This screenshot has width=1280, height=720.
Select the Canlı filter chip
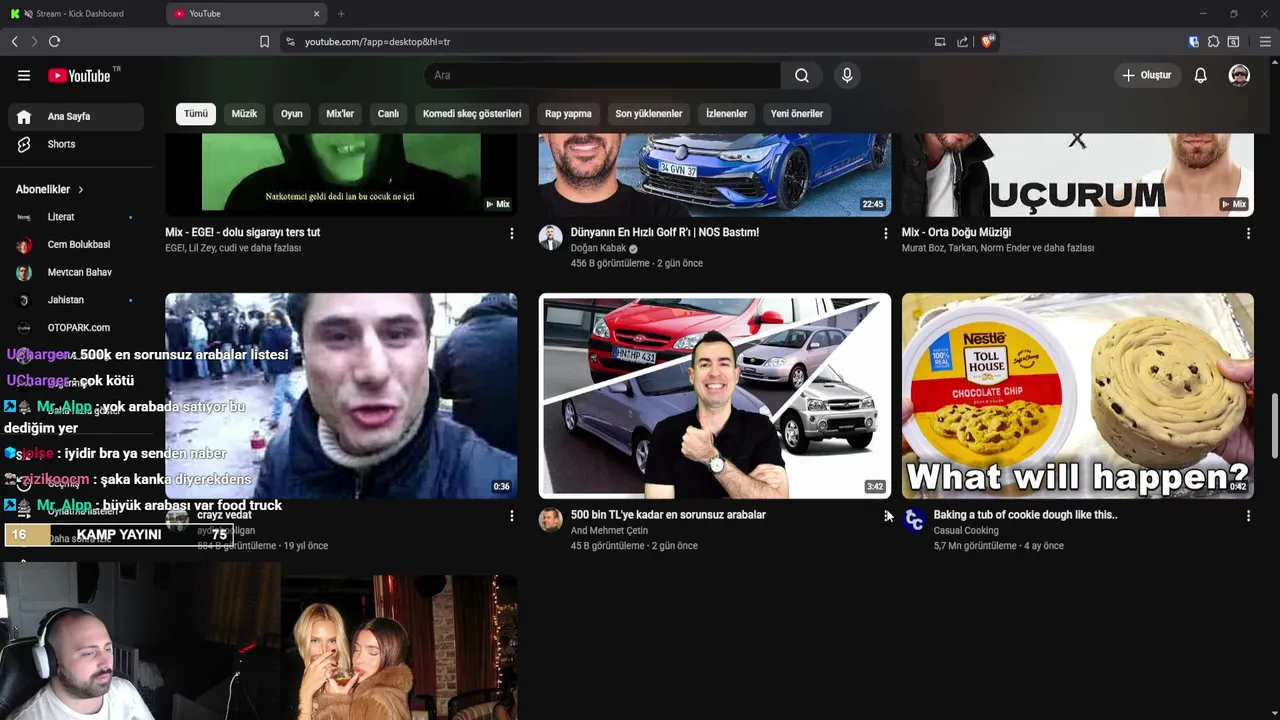tap(388, 114)
